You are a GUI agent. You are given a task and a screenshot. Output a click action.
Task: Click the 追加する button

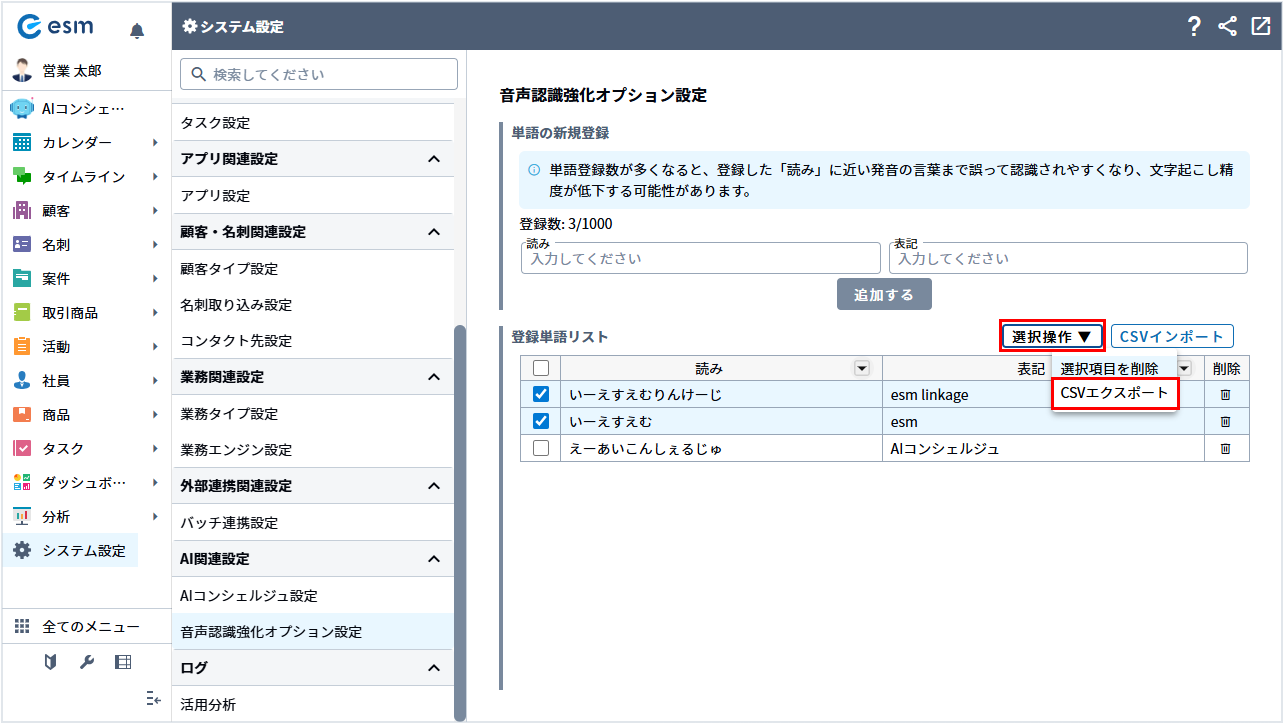point(884,294)
